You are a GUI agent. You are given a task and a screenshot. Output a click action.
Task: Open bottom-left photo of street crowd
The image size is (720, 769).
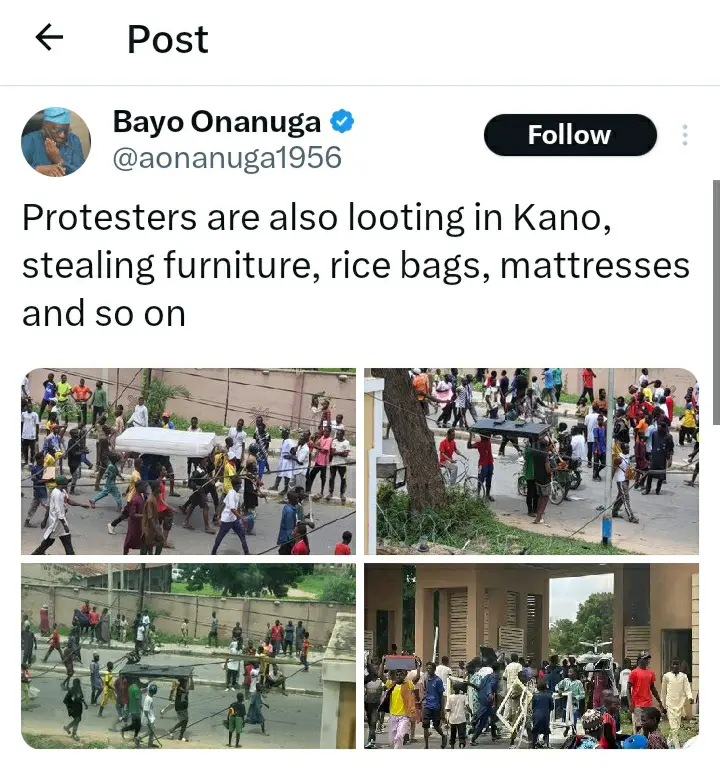(188, 656)
